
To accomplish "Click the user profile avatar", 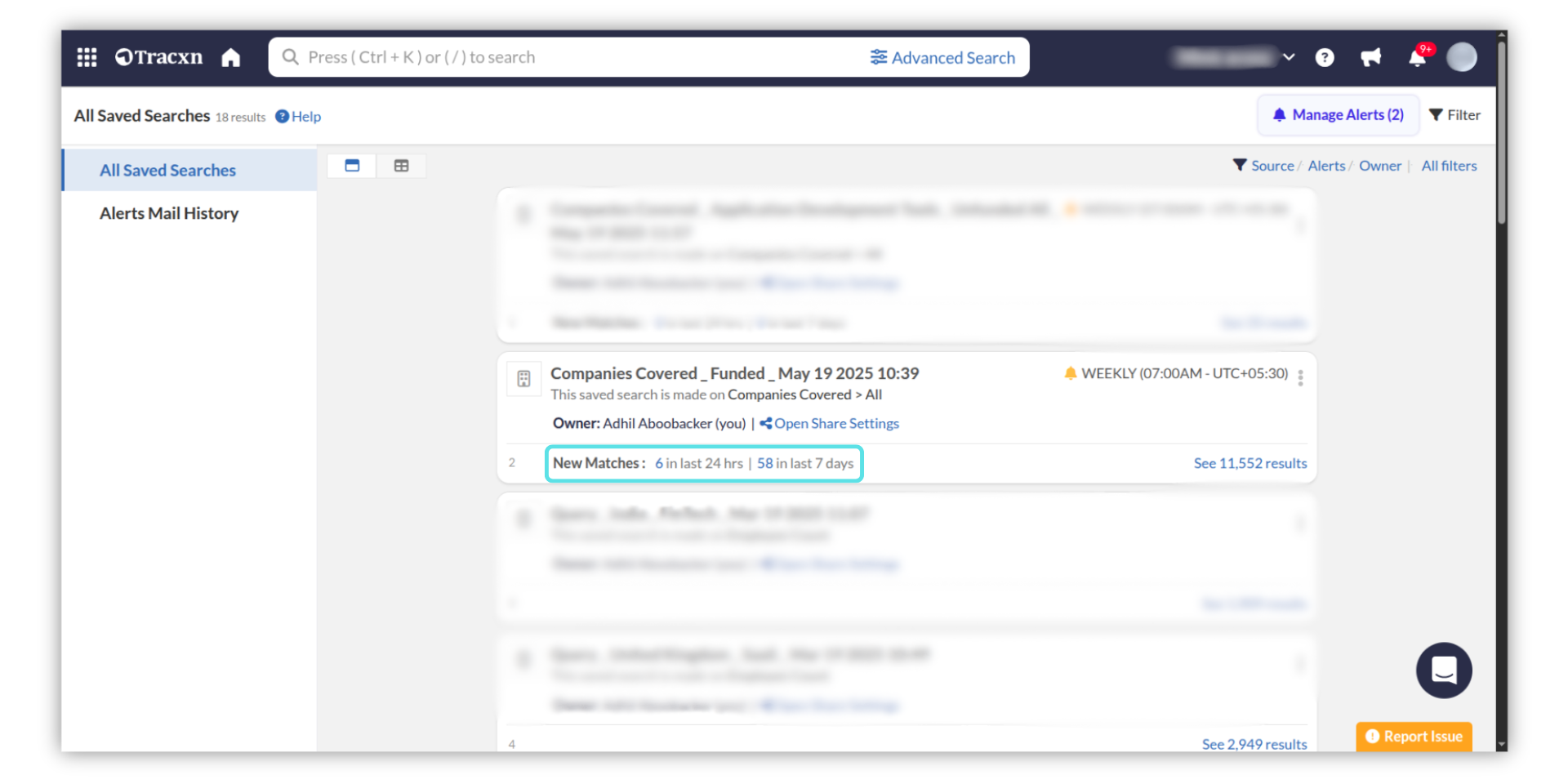I will point(1461,58).
